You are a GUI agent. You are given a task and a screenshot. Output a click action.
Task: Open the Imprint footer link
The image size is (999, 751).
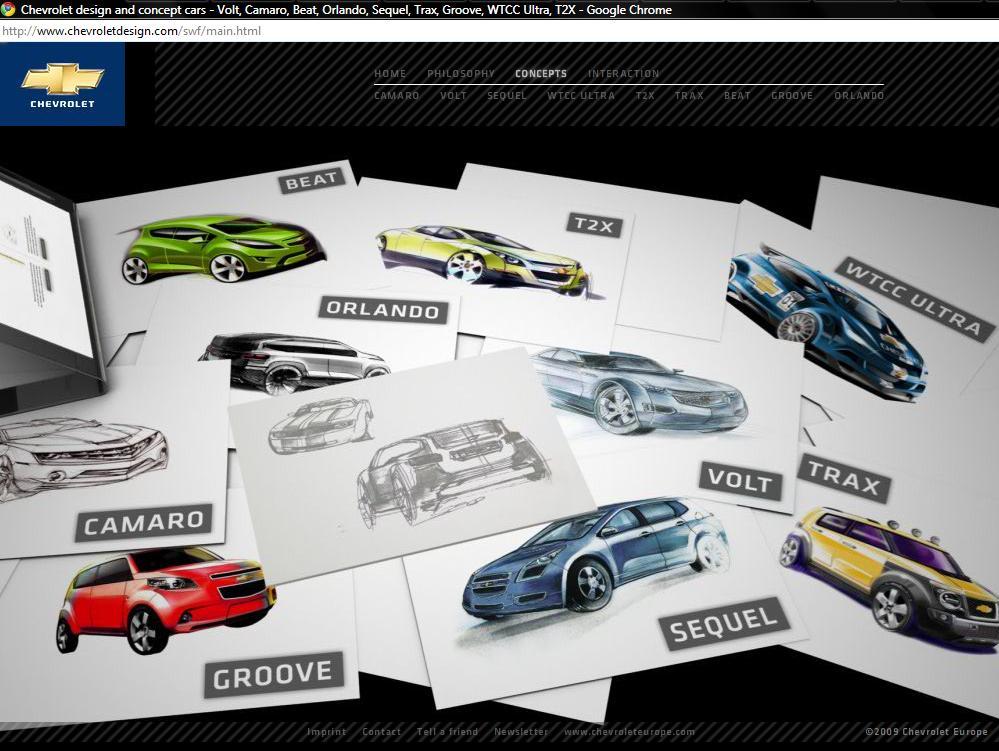coord(326,732)
